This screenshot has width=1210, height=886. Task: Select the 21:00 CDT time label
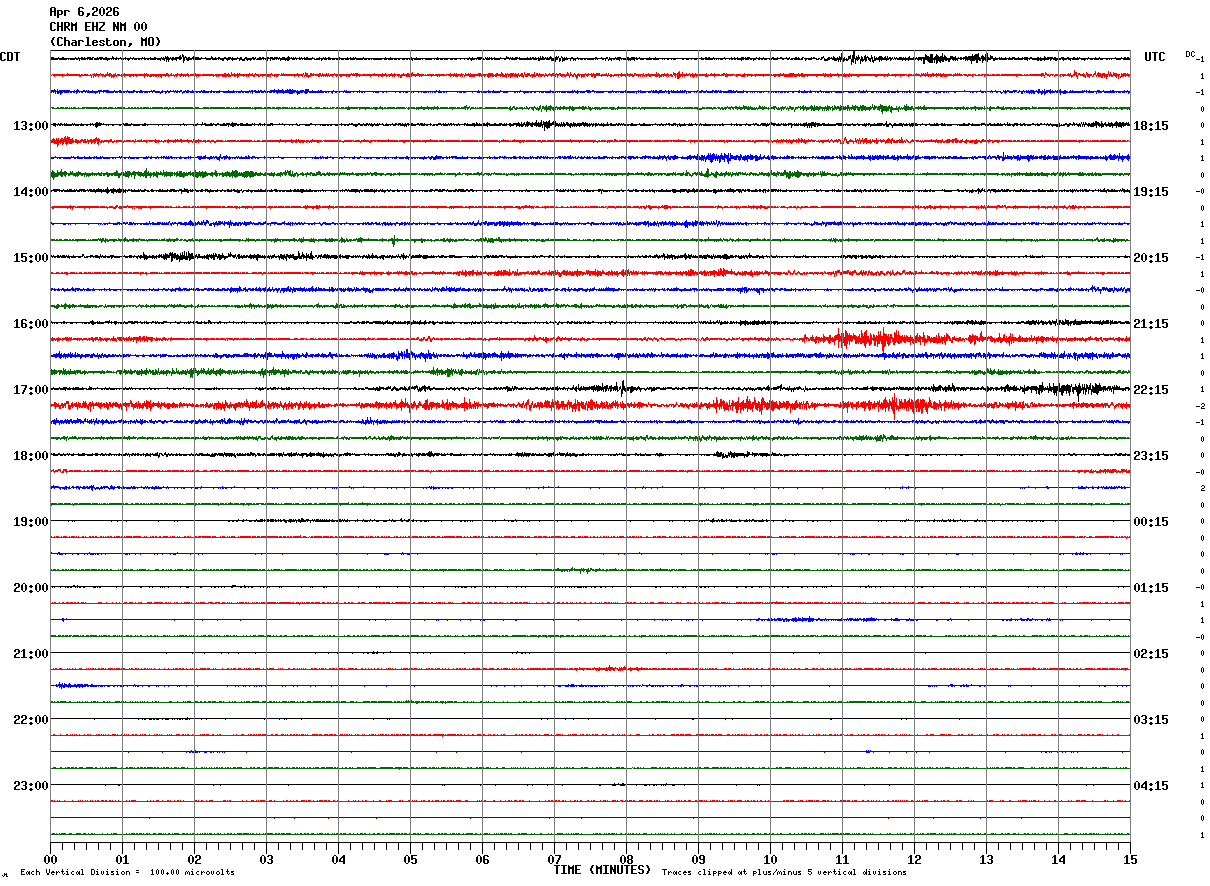click(x=30, y=654)
